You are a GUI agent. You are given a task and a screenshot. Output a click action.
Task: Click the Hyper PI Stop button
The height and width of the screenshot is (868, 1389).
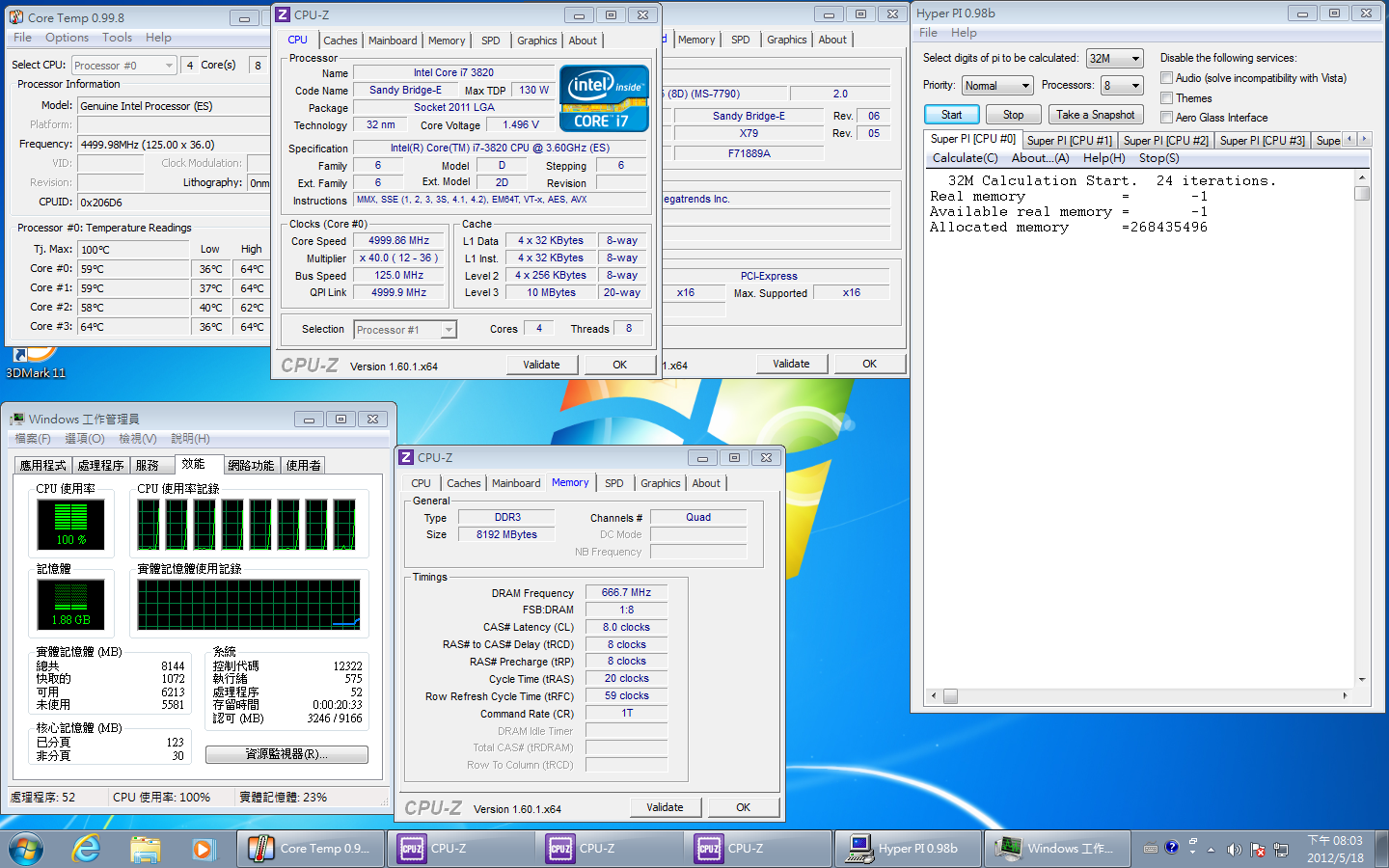(1013, 115)
